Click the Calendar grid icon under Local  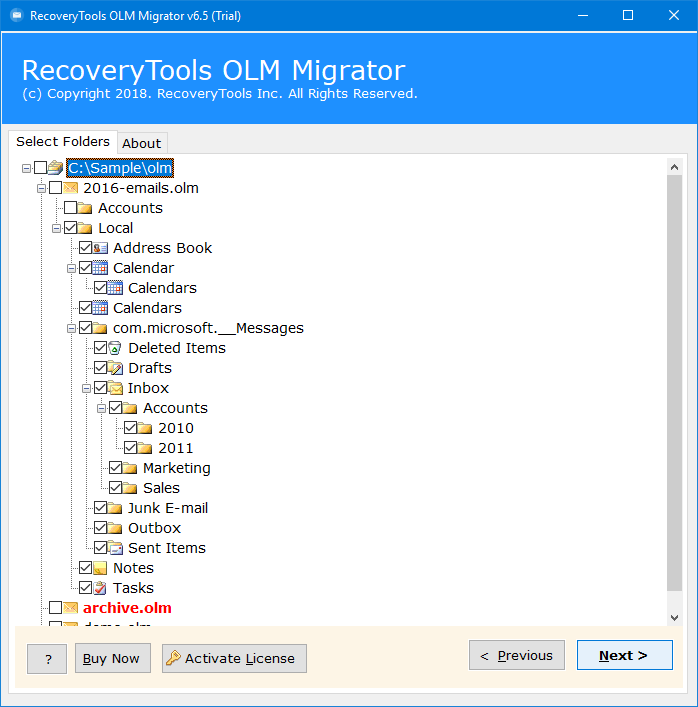tap(100, 268)
